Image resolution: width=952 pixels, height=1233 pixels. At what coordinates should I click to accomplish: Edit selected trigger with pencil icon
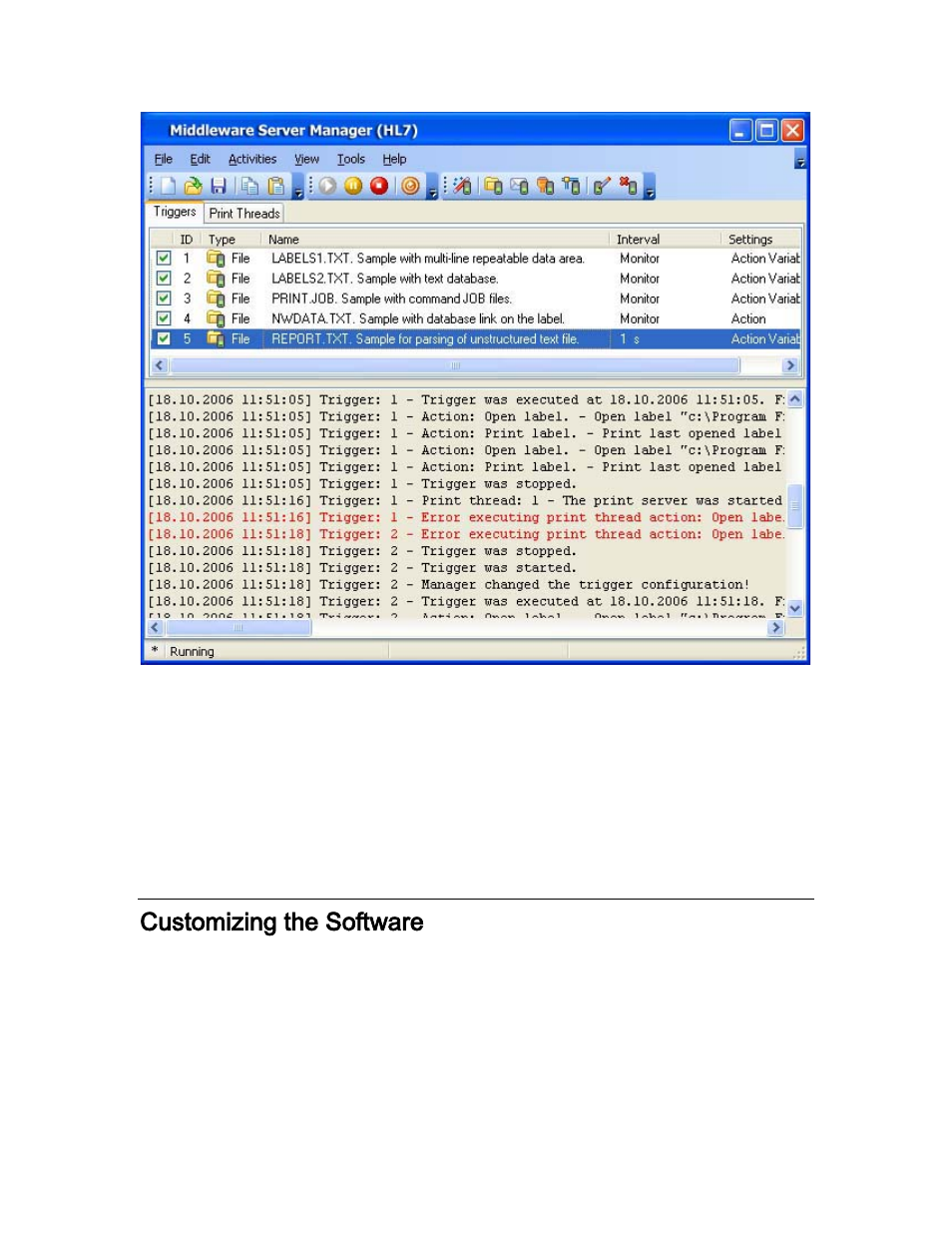point(602,186)
